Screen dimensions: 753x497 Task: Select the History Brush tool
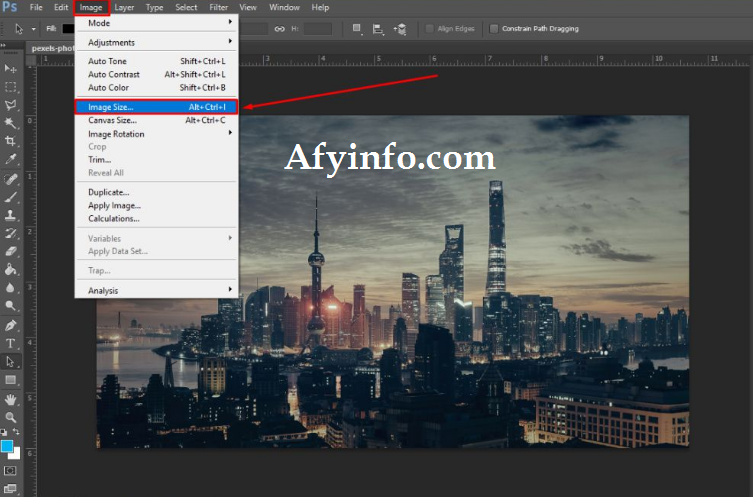11,233
